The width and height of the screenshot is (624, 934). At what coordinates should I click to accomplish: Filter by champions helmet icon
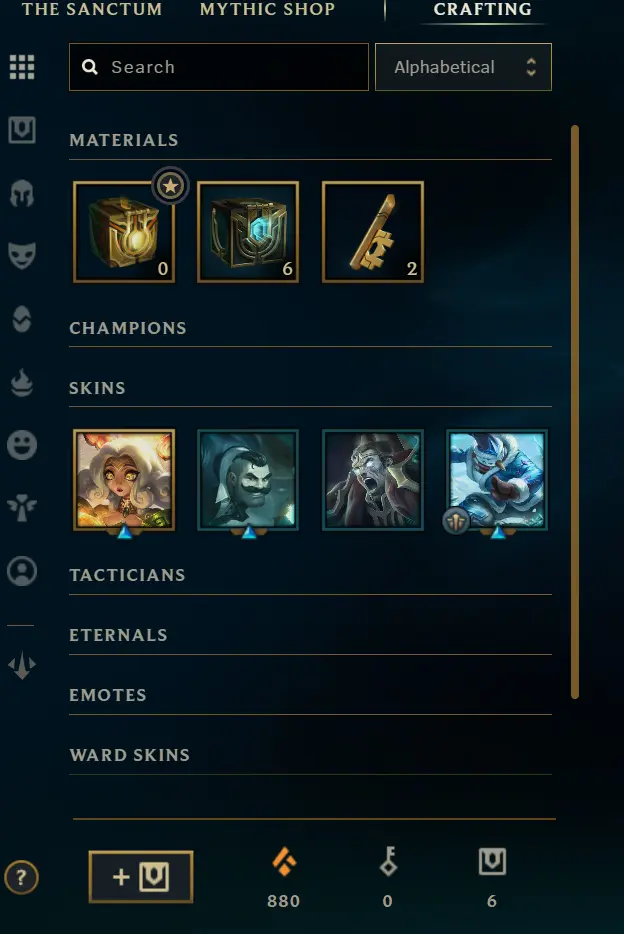pos(22,194)
